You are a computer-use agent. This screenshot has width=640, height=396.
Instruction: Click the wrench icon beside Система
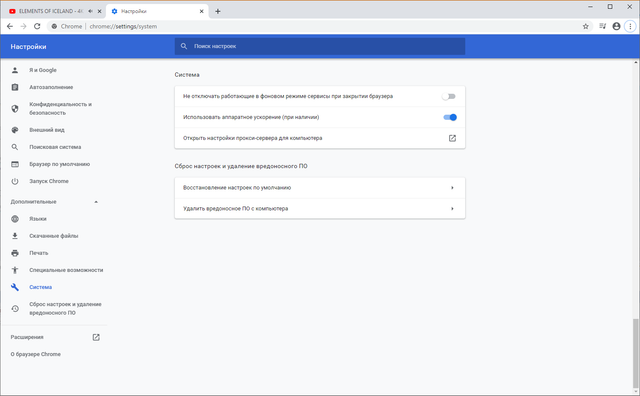[x=15, y=287]
